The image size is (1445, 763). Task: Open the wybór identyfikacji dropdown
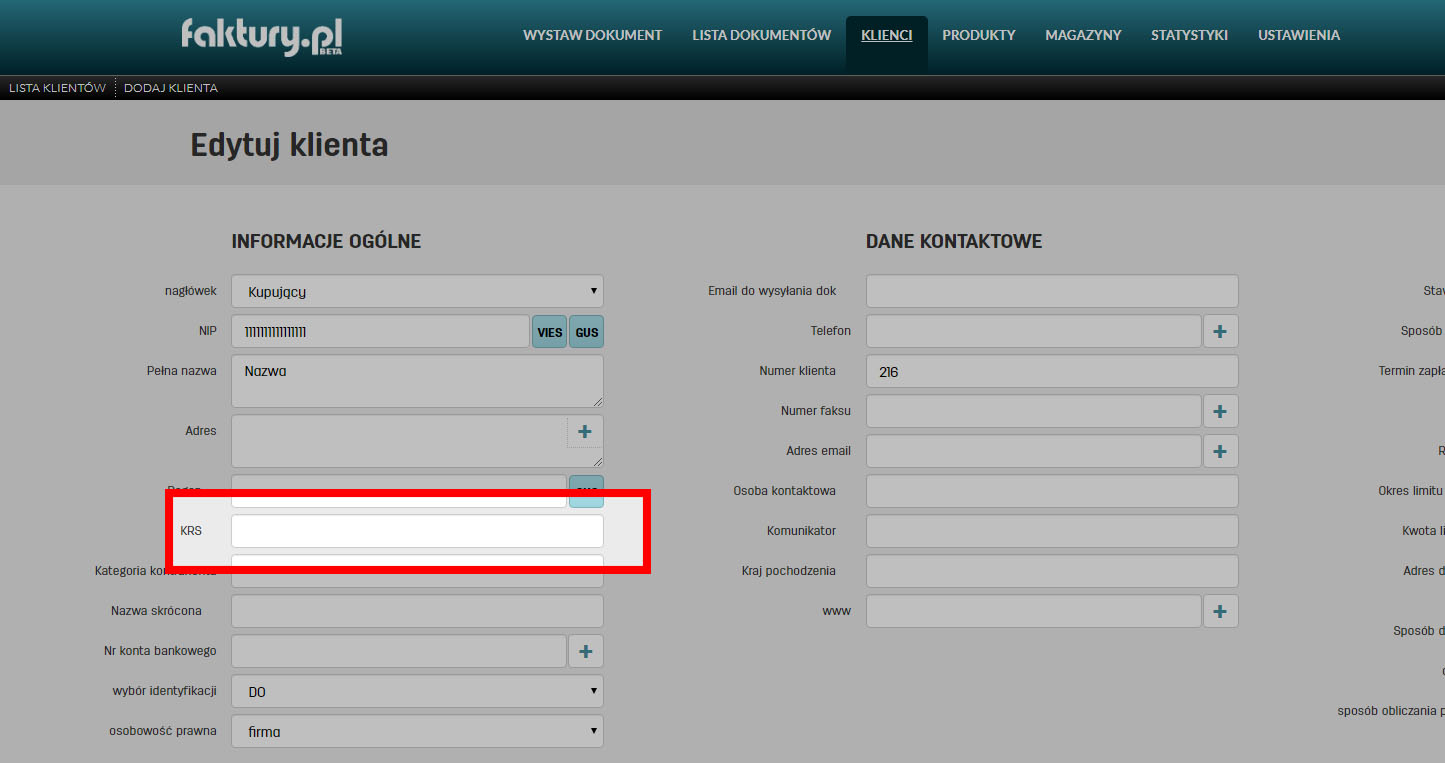(417, 691)
